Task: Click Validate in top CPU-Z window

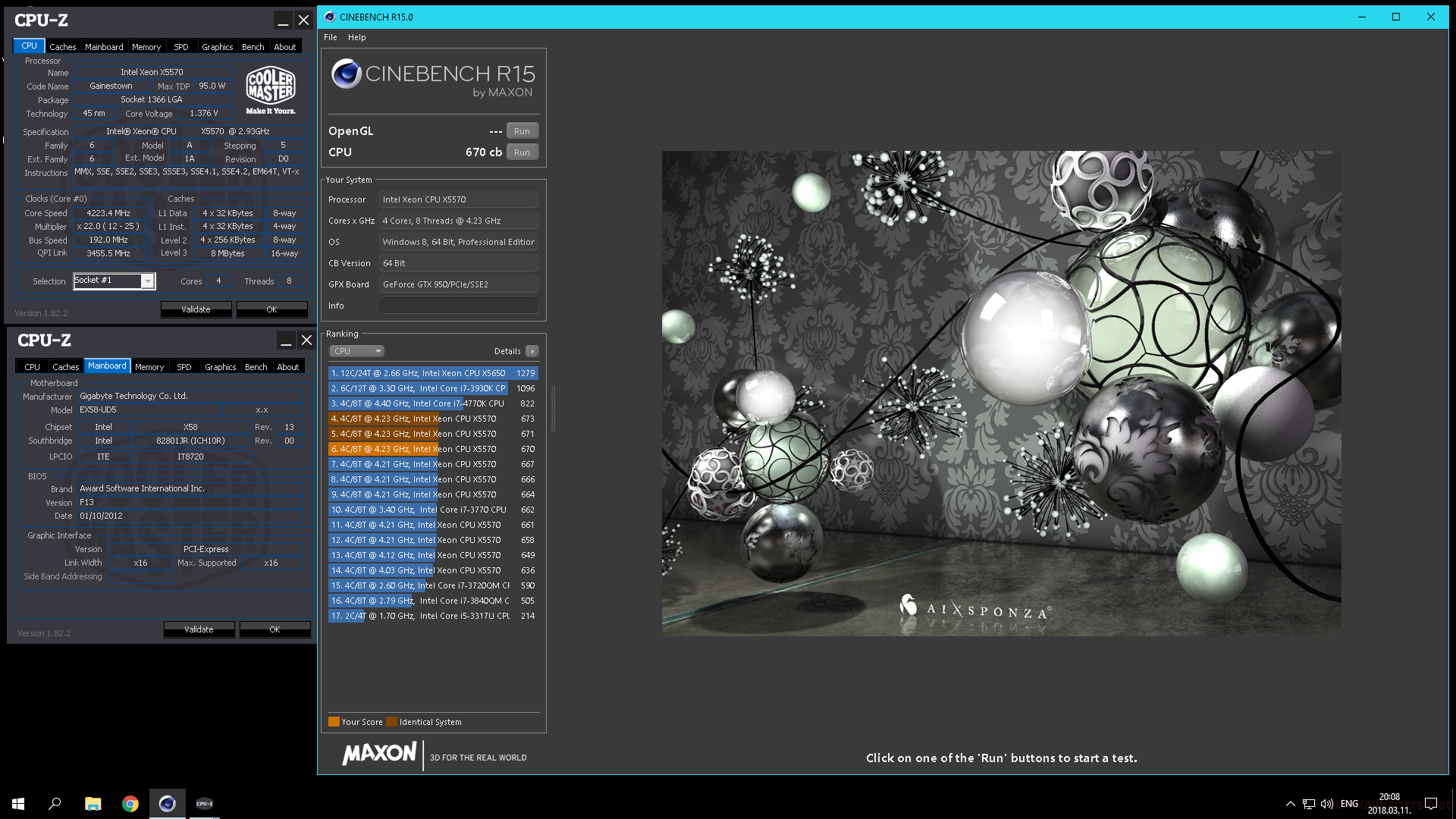Action: pyautogui.click(x=196, y=309)
